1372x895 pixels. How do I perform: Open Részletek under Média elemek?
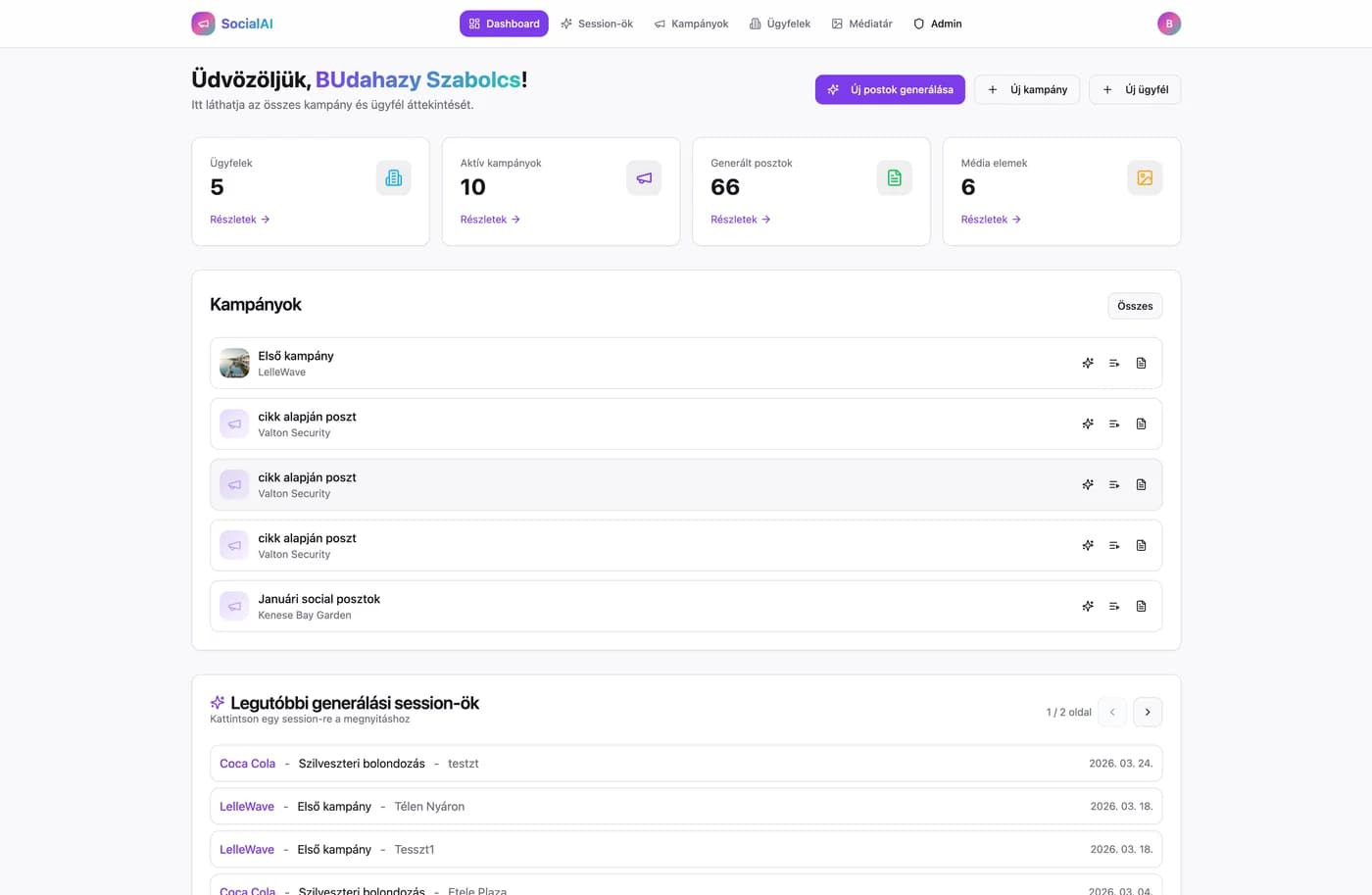pos(991,220)
